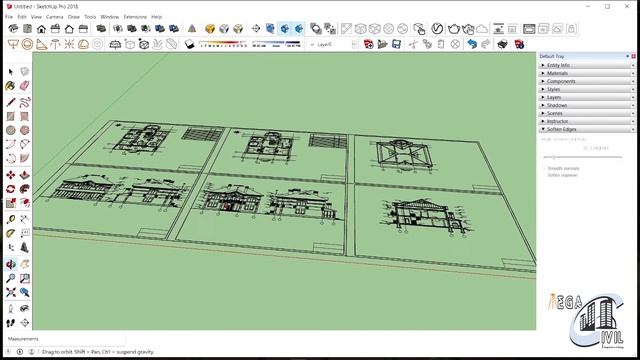Open the Tools menu
The height and width of the screenshot is (360, 640).
pos(90,17)
